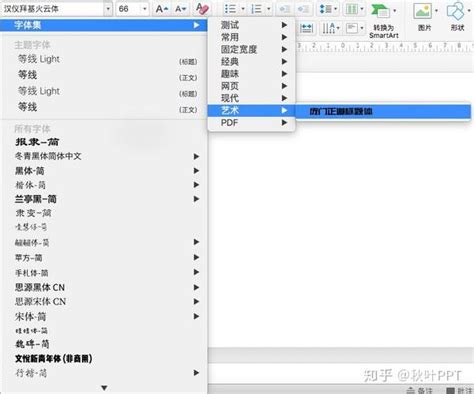This screenshot has width=474, height=394.
Task: Open the 现代 font collection submenu
Action: [x=251, y=98]
